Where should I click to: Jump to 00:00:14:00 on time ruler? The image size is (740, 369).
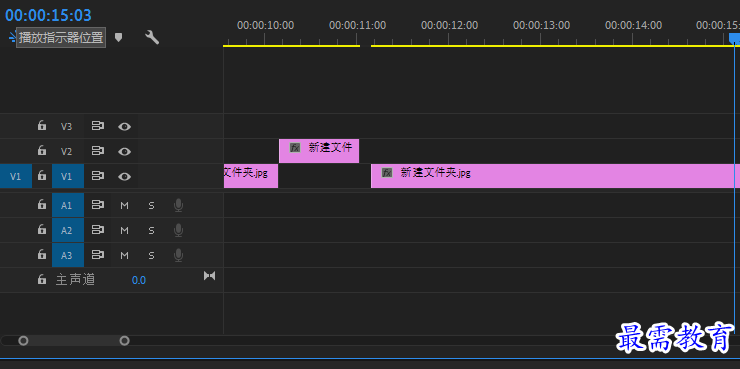633,25
